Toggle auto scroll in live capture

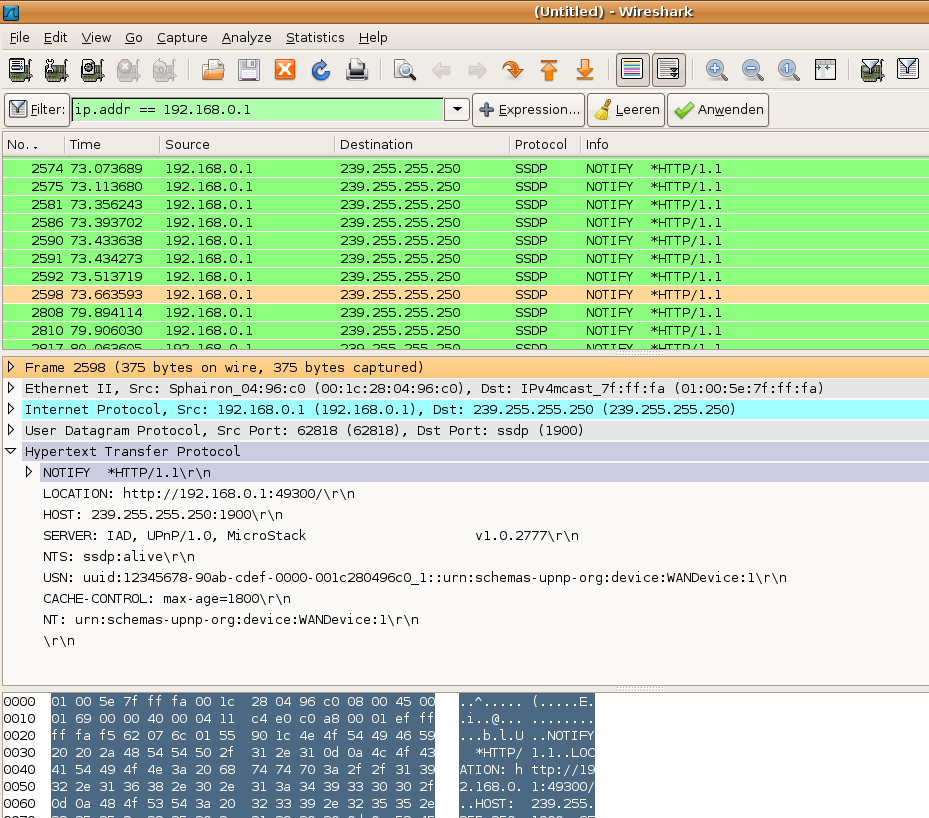(x=669, y=70)
